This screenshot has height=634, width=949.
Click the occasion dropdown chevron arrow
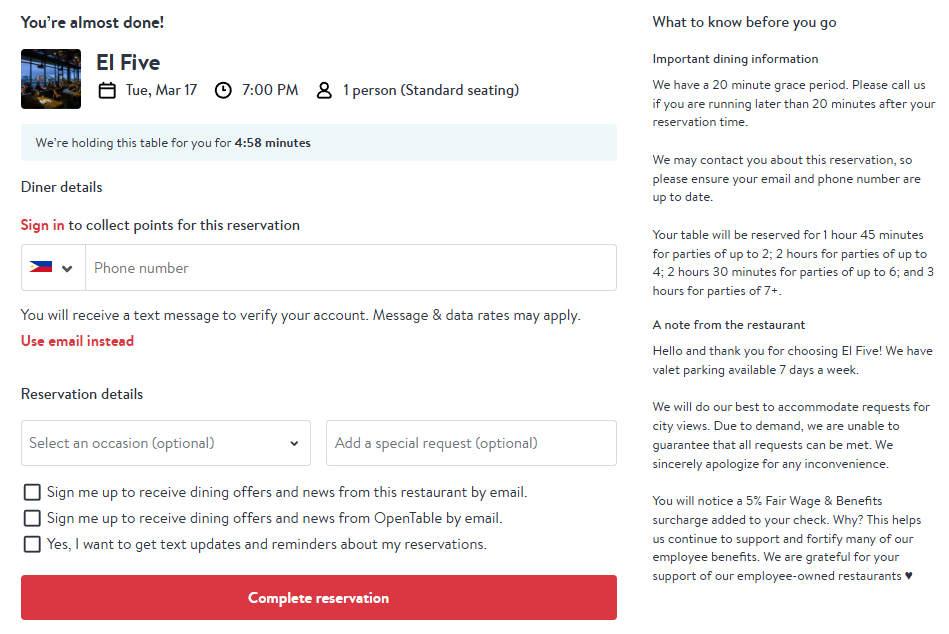294,443
